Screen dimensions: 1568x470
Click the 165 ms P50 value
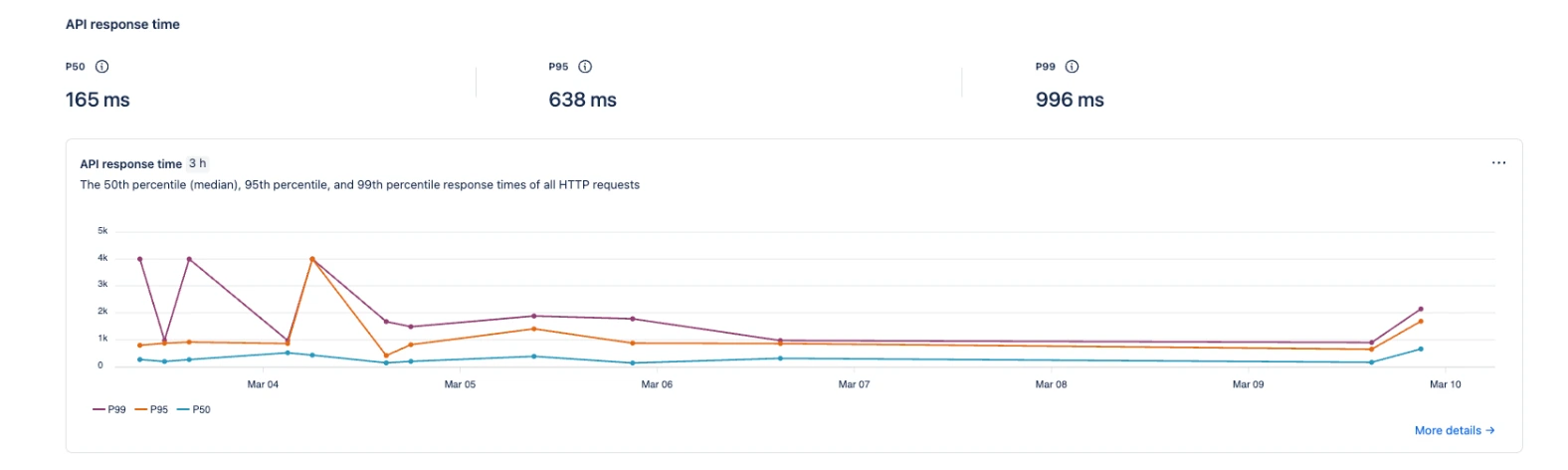pyautogui.click(x=98, y=100)
